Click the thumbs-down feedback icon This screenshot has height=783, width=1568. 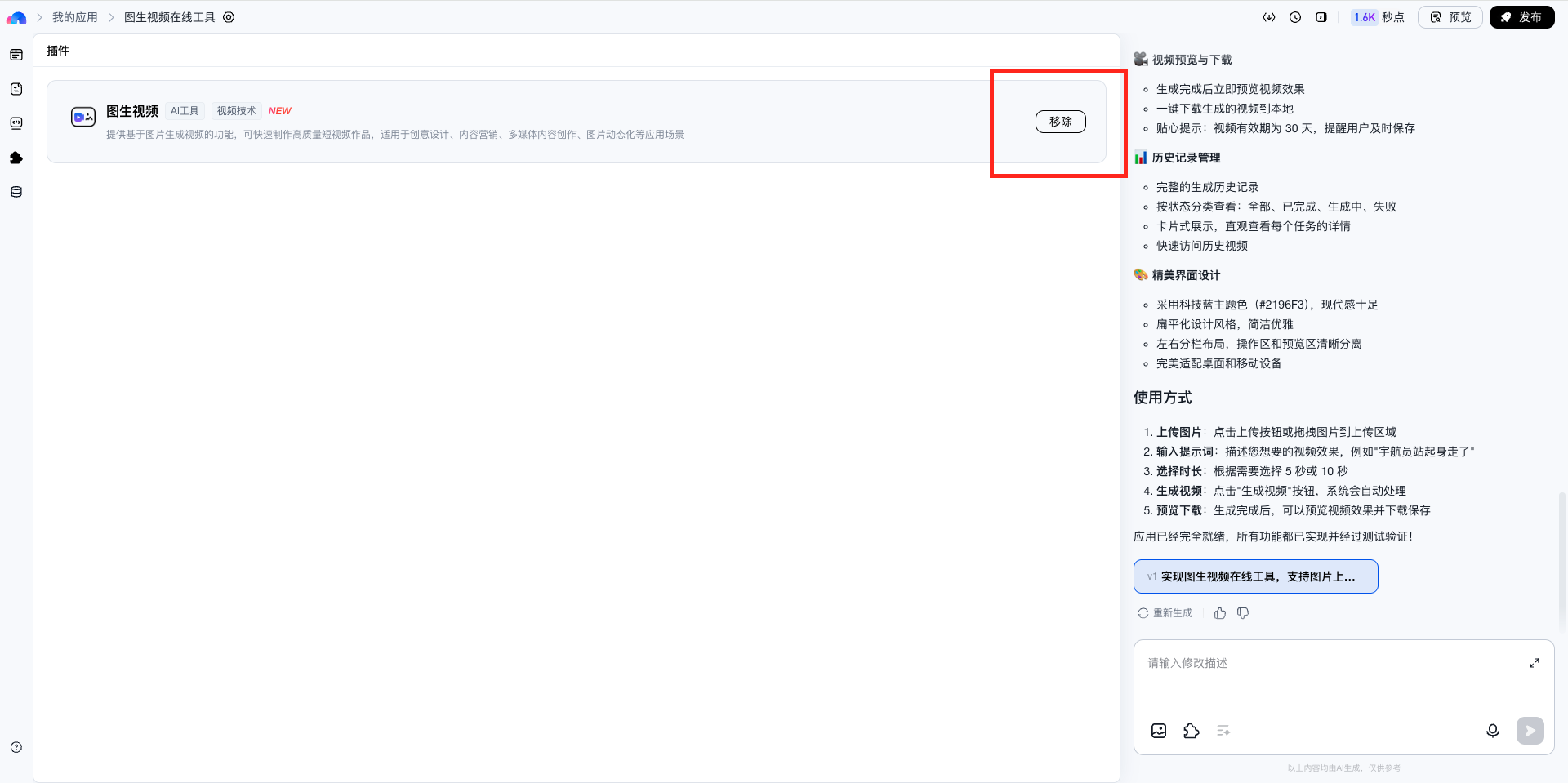tap(1243, 613)
